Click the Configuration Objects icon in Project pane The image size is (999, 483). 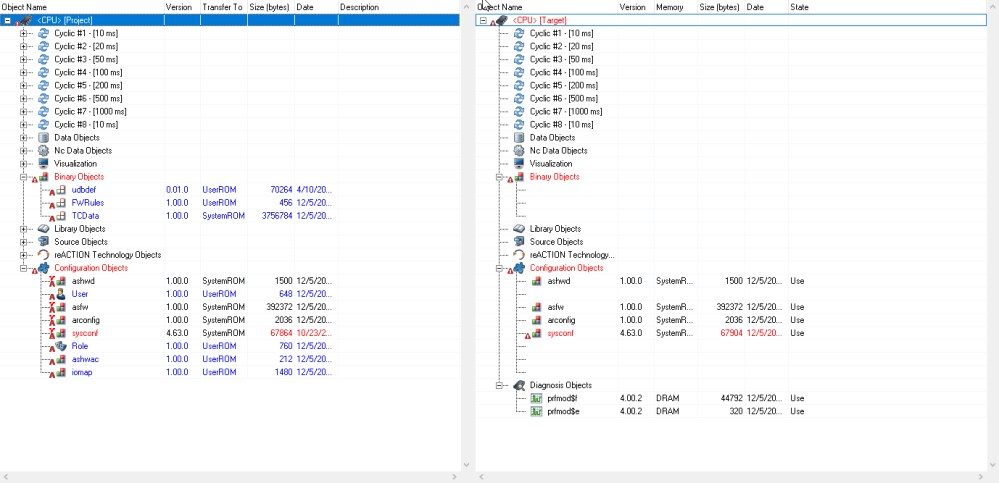[x=43, y=268]
